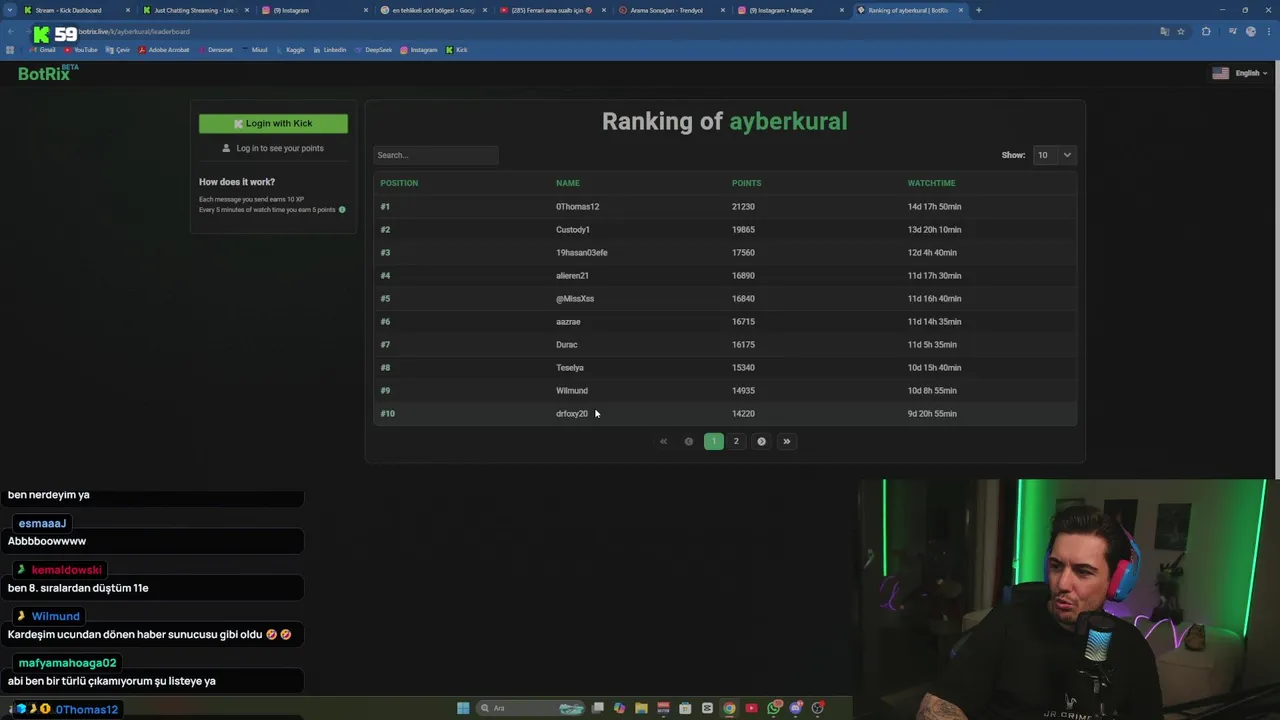
Task: Select user Custody1 in ranking
Action: click(572, 230)
